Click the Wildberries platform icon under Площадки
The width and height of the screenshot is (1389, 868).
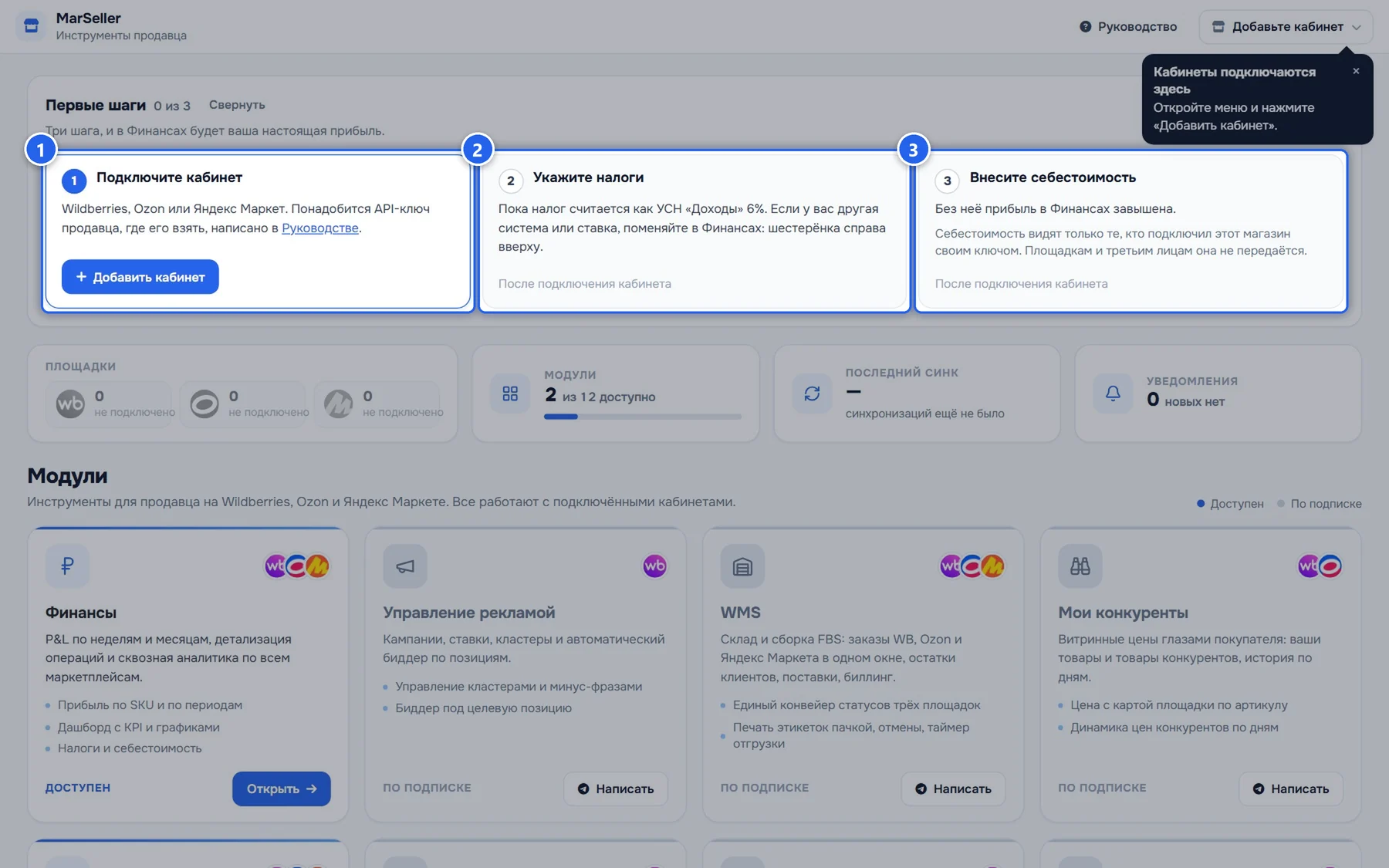pyautogui.click(x=70, y=404)
